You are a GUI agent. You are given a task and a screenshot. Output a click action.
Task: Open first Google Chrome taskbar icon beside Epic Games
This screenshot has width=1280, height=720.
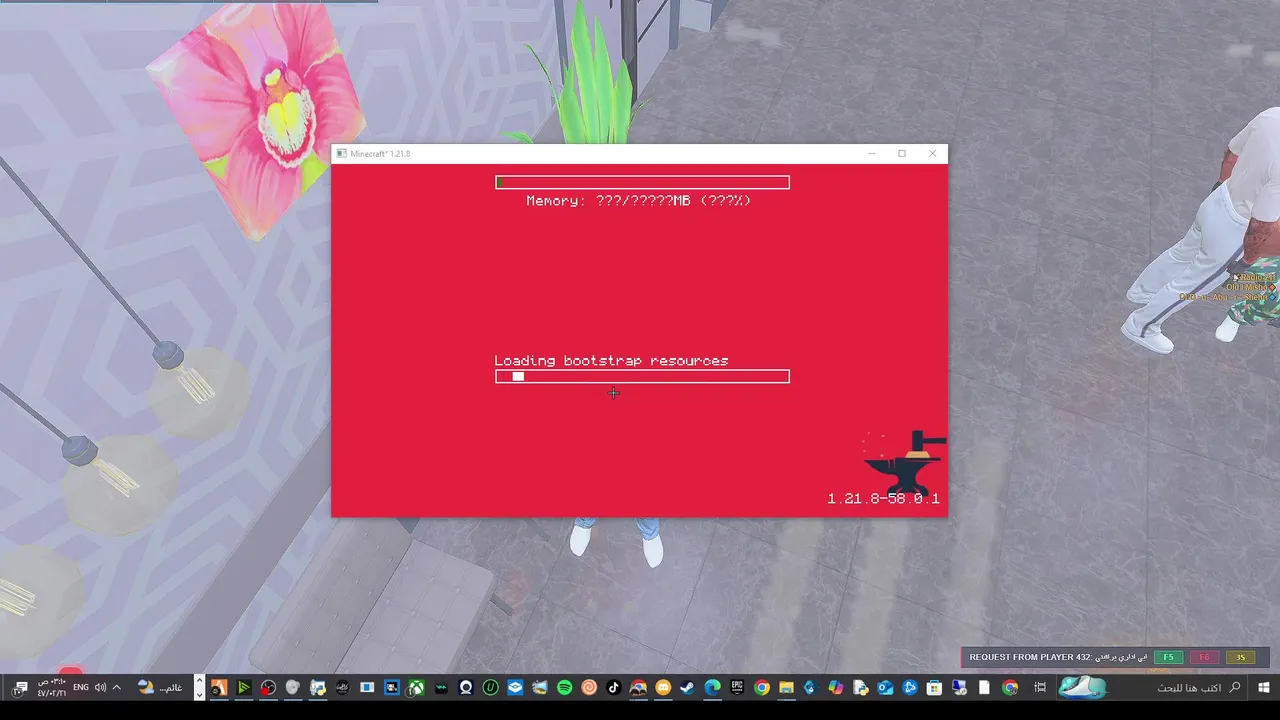(762, 688)
